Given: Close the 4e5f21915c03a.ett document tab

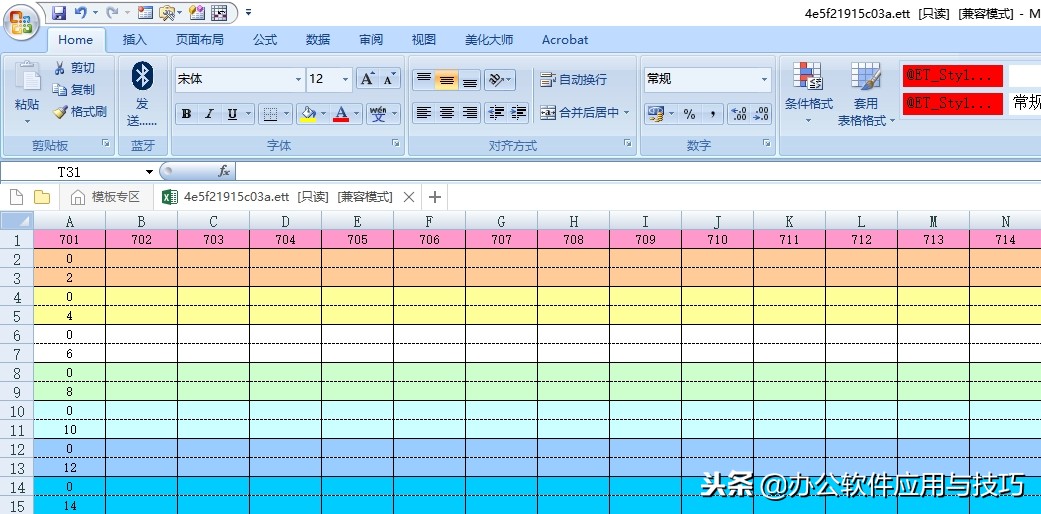Looking at the screenshot, I should pyautogui.click(x=409, y=197).
